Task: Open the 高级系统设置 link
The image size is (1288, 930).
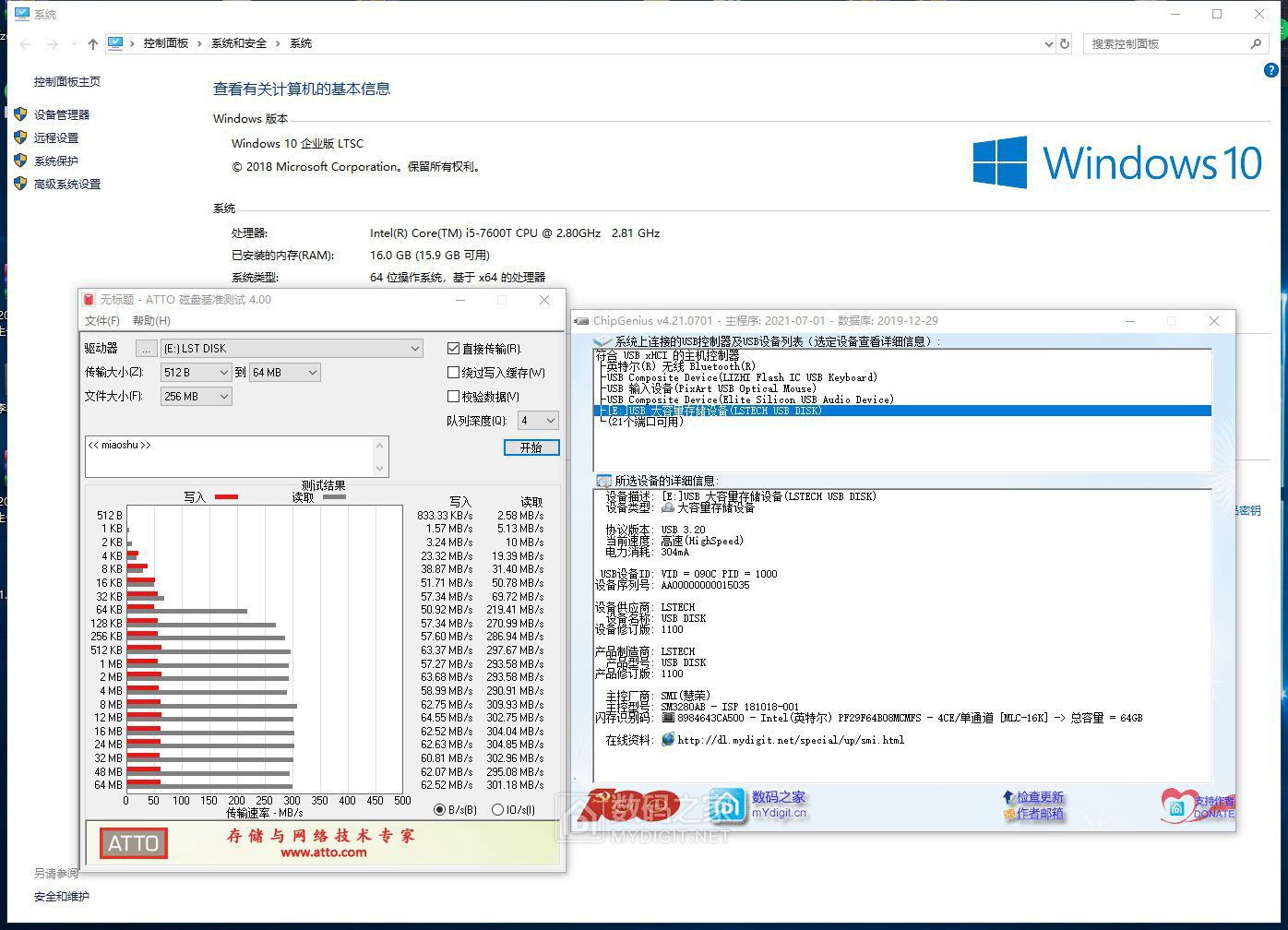Action: click(x=67, y=184)
